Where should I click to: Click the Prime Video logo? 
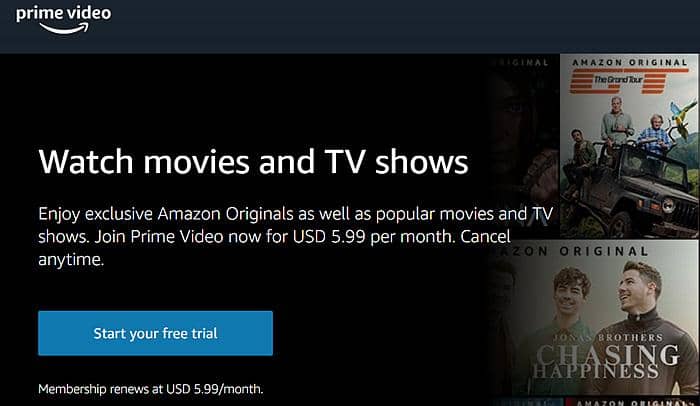(63, 20)
